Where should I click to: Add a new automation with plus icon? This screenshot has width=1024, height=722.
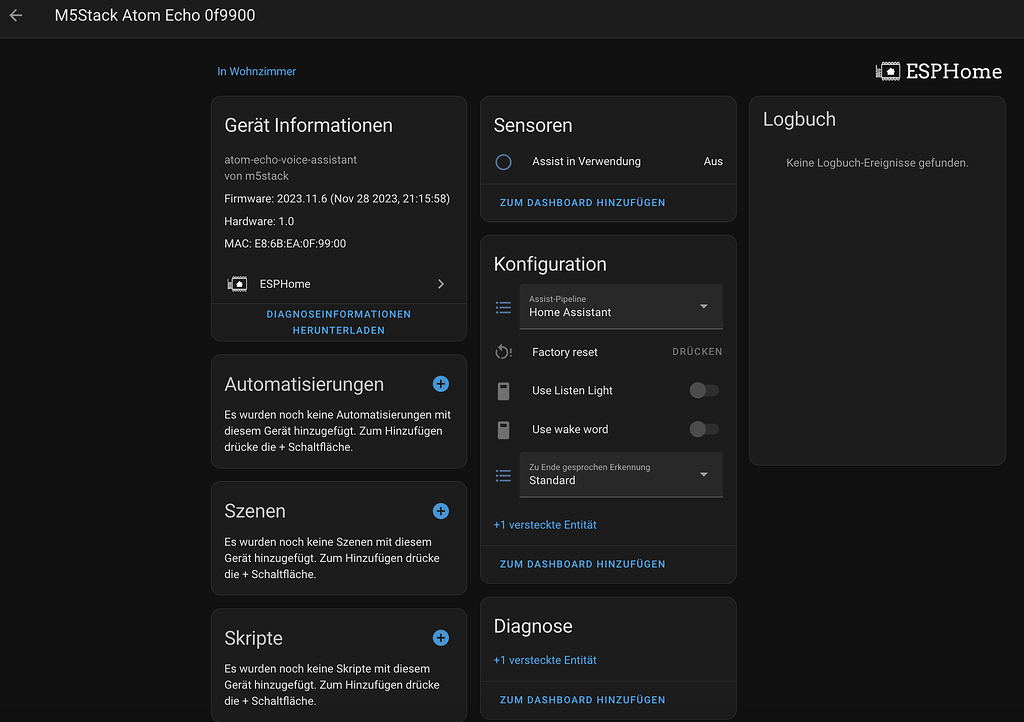441,384
